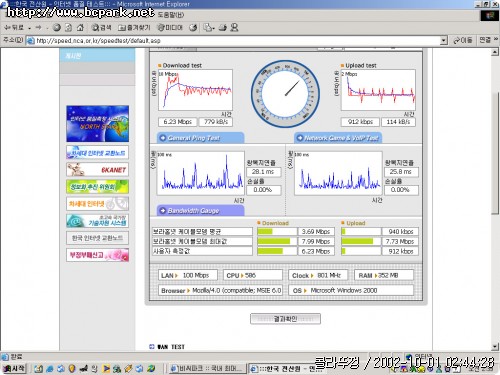500x375 pixels.
Task: Select the 25.8 ms game ping value
Action: coord(401,172)
